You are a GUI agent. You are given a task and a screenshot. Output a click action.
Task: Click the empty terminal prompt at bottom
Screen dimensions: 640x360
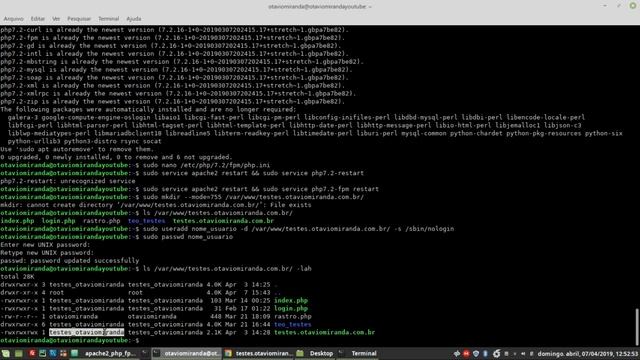70,340
